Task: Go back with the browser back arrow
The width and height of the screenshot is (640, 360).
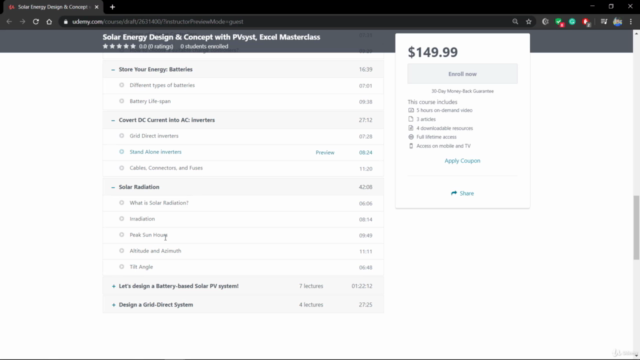Action: pos(9,22)
